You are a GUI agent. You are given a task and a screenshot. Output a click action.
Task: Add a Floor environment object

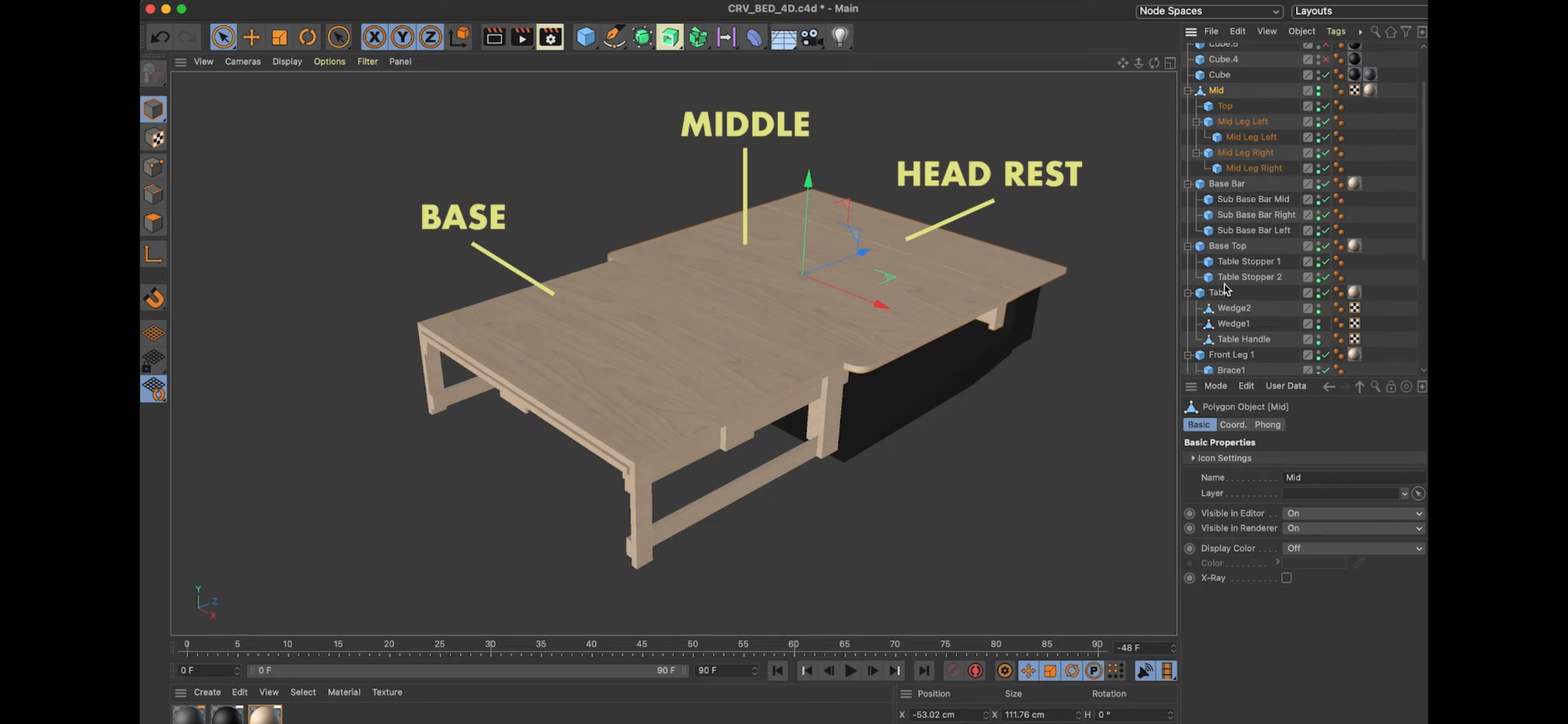point(783,38)
